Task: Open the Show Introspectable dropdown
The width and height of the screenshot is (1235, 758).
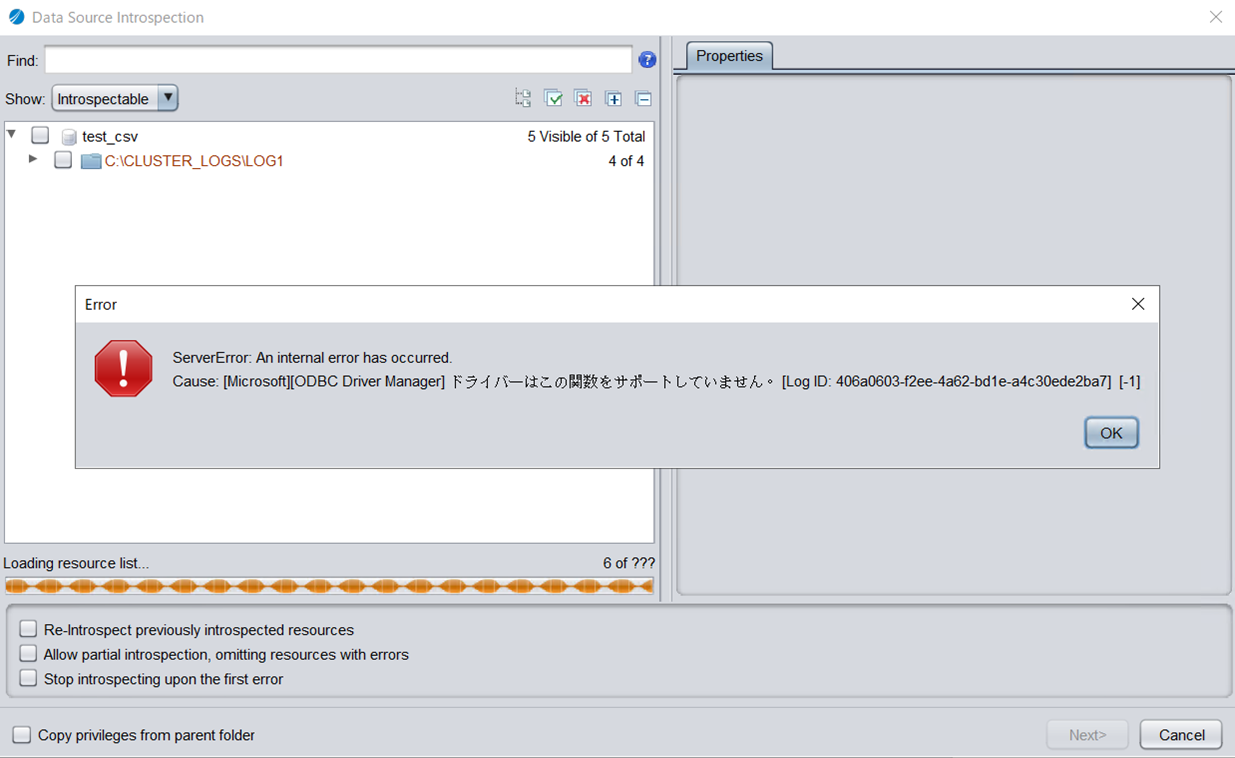Action: pos(115,98)
